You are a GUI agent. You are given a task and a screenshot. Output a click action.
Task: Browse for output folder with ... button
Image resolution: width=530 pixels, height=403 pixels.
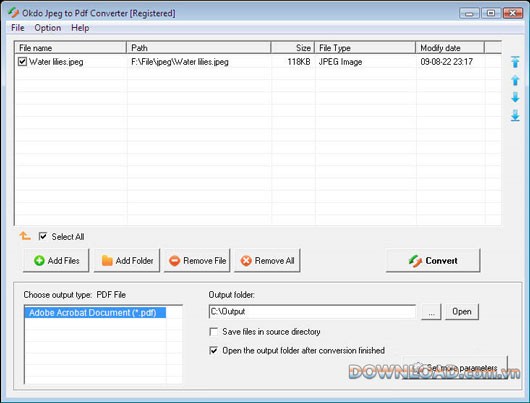point(431,311)
